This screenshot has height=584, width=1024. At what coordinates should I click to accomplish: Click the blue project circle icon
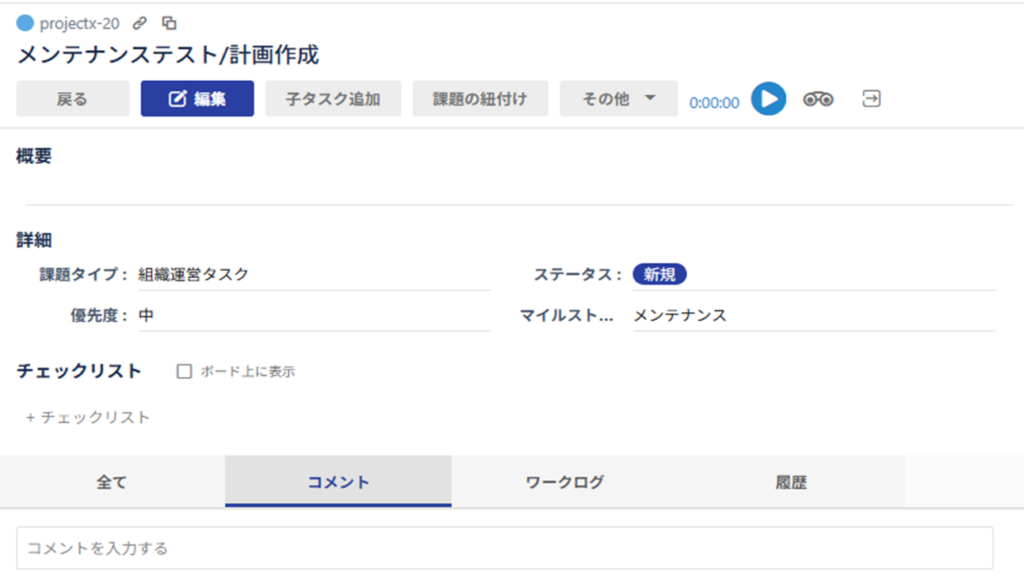pos(25,24)
